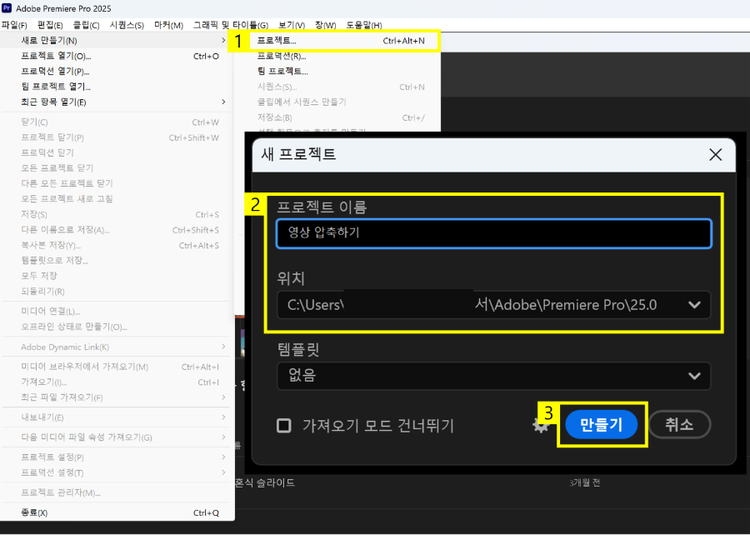Click the 만들기 button
Screen dimensions: 750x535
(601, 425)
